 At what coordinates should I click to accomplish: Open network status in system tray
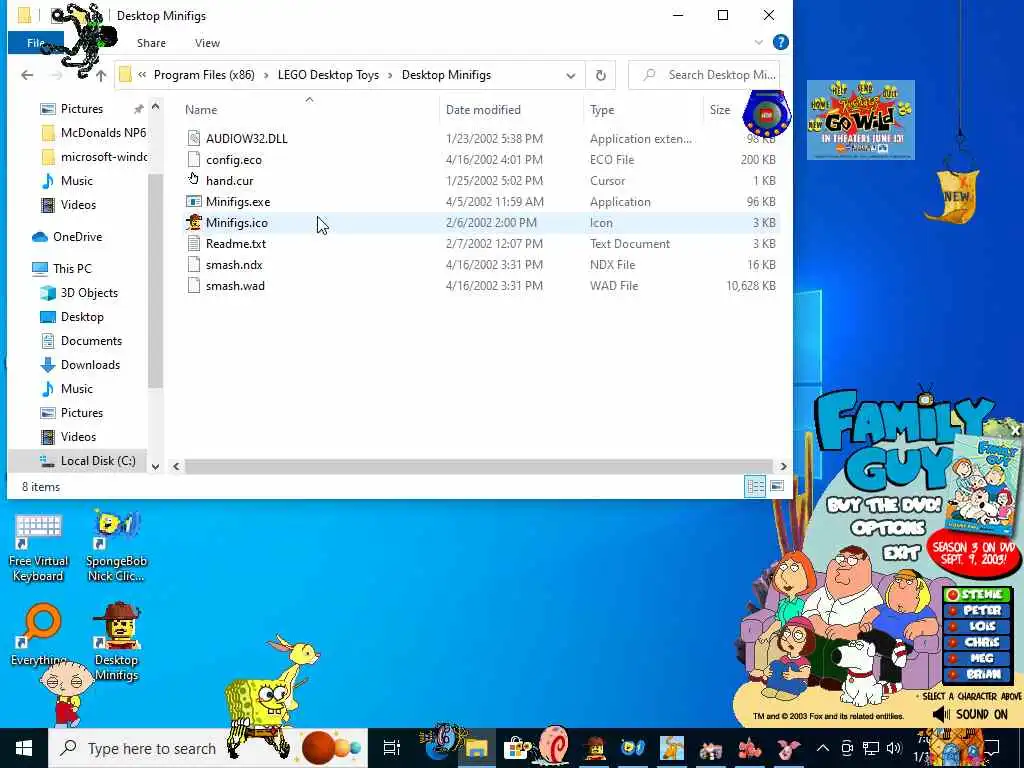871,748
